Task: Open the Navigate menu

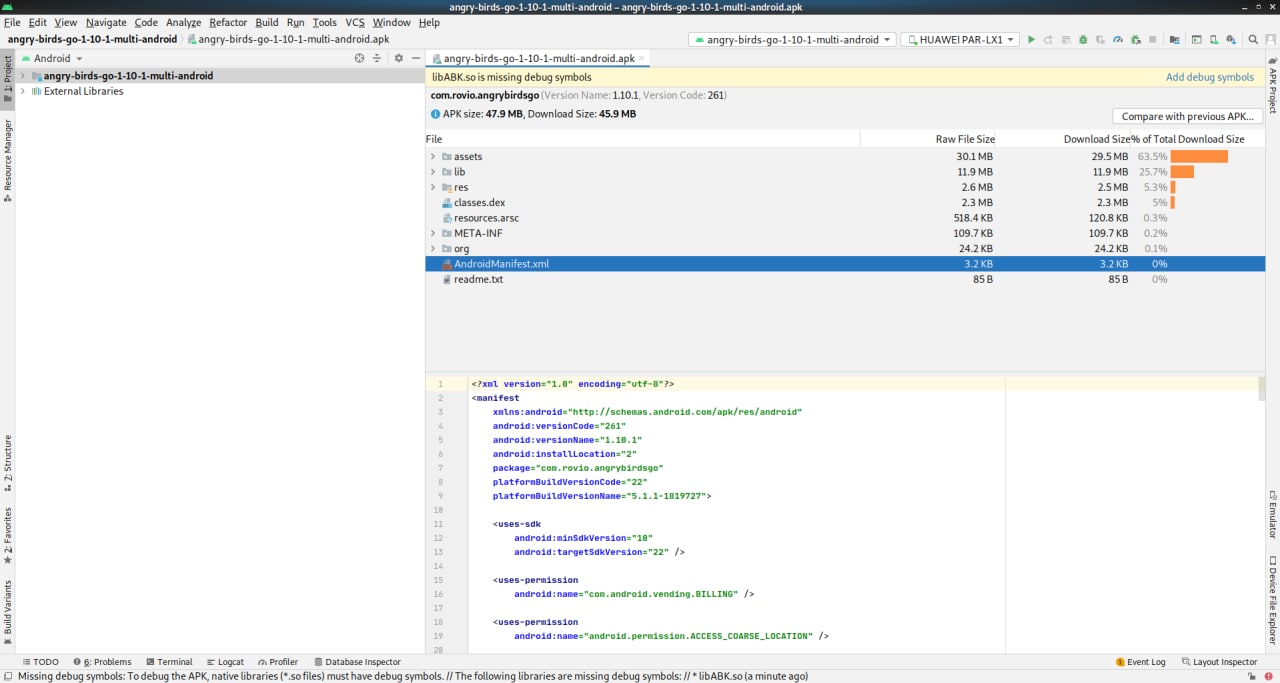Action: (106, 22)
